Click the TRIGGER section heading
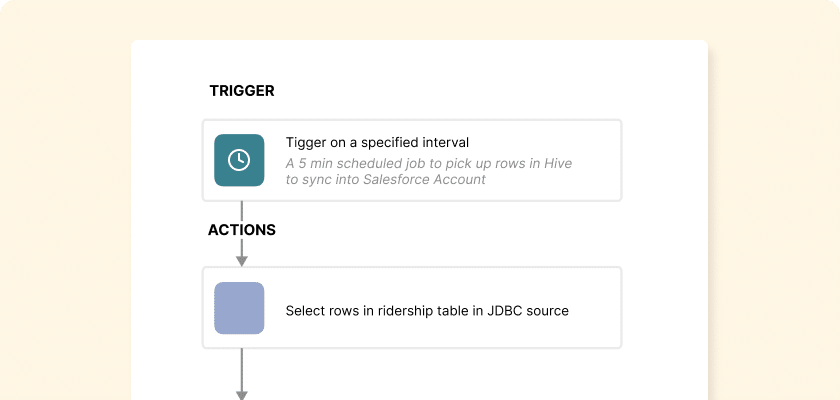 click(x=242, y=90)
